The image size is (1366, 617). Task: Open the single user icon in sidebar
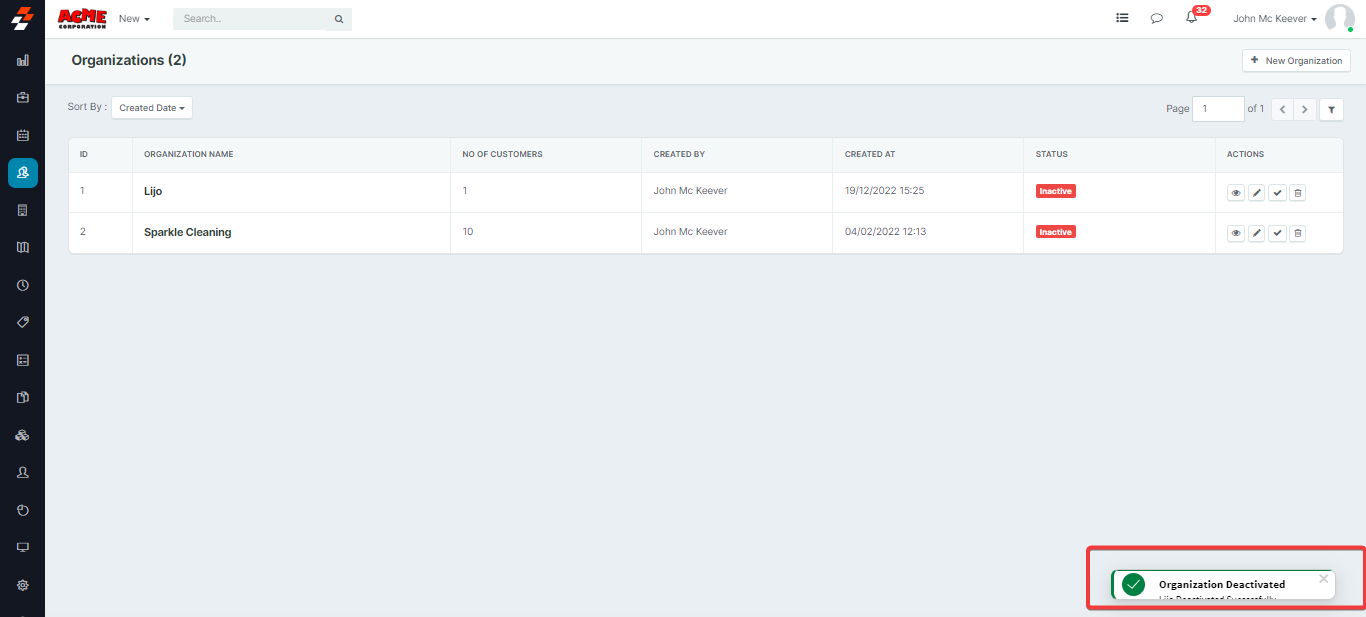(23, 472)
